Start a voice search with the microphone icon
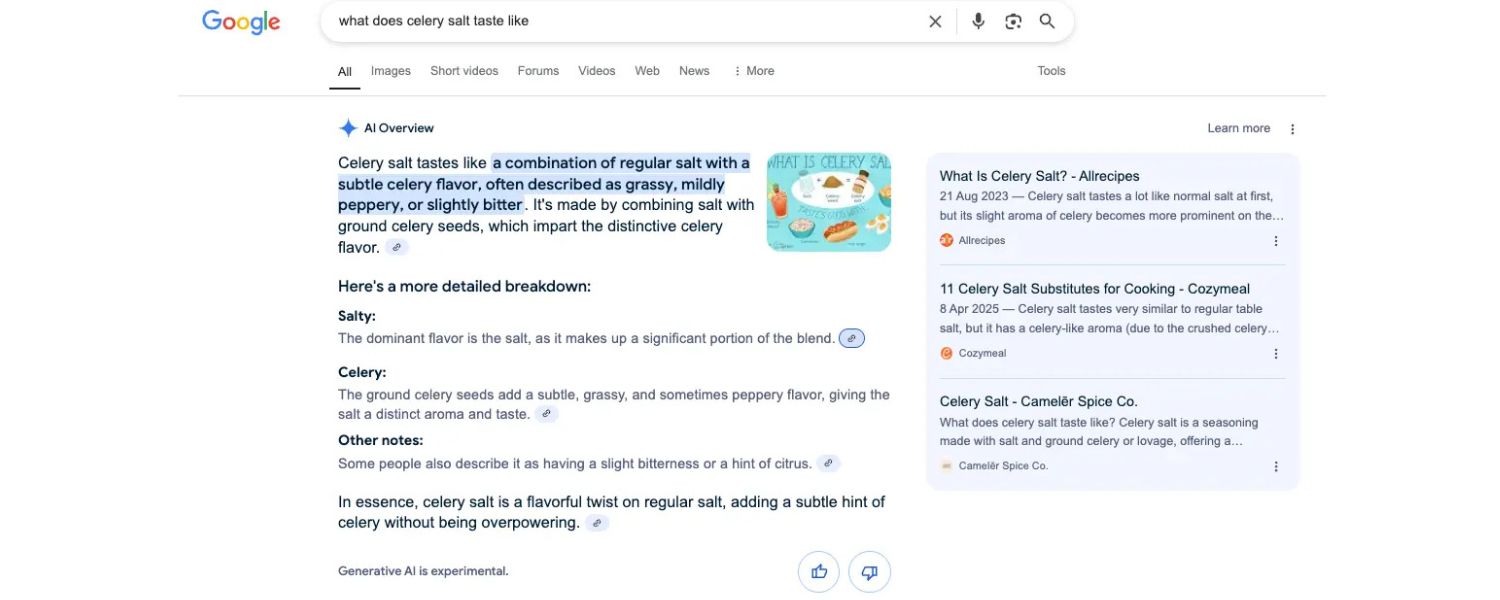This screenshot has height=600, width=1500. (977, 20)
